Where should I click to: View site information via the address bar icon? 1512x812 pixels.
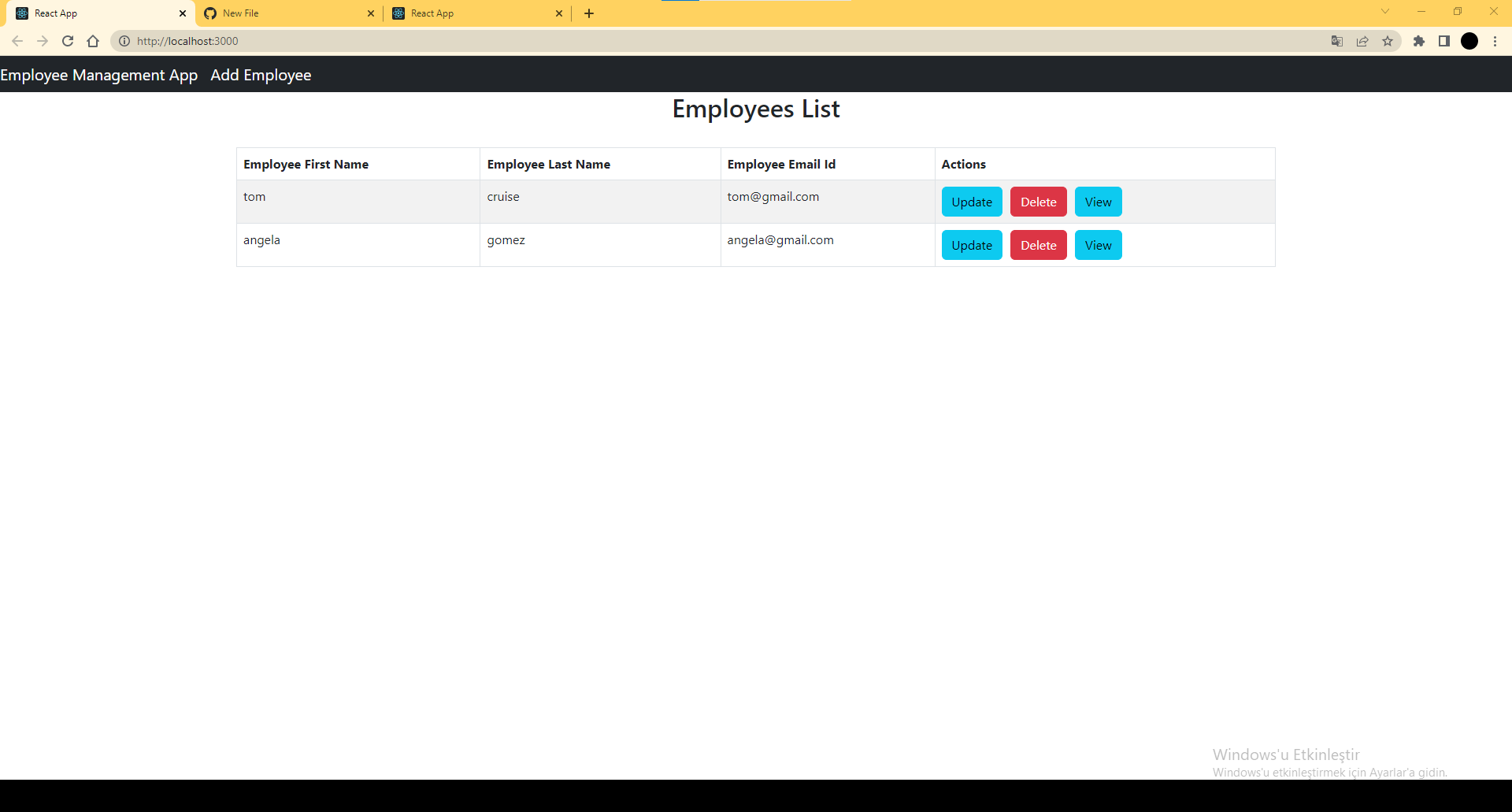124,41
